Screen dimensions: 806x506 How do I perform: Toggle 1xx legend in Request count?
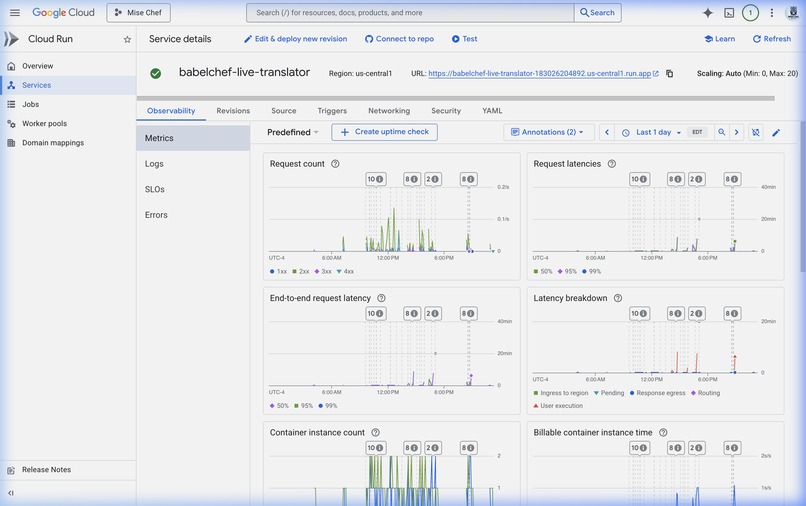(x=279, y=271)
